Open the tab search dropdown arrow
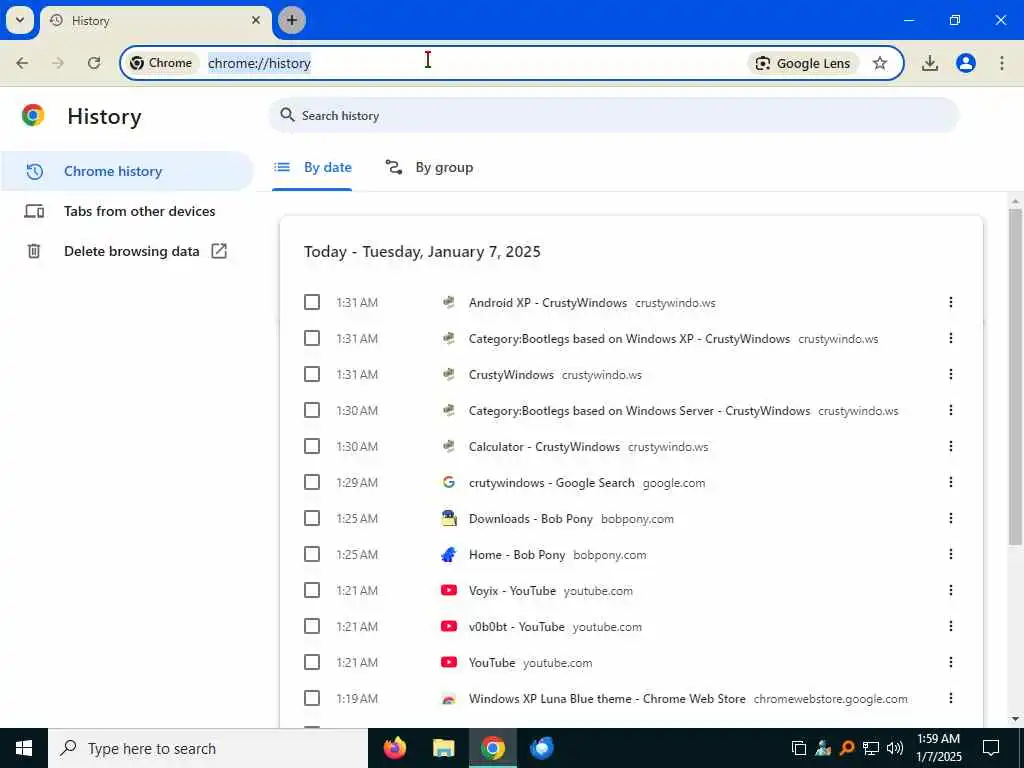The width and height of the screenshot is (1024, 768). (x=20, y=20)
